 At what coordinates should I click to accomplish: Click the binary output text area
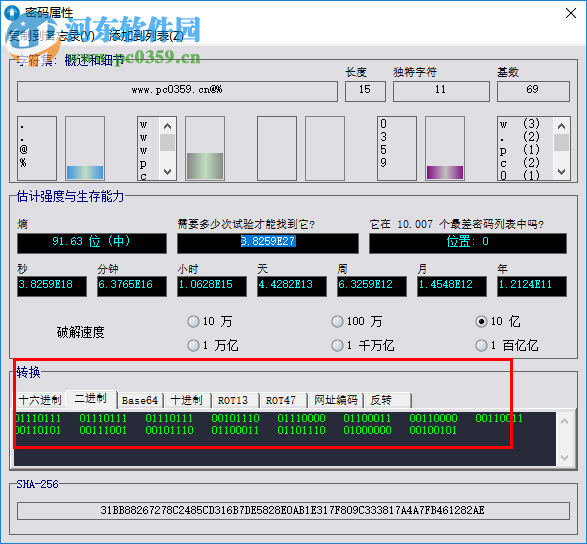285,439
